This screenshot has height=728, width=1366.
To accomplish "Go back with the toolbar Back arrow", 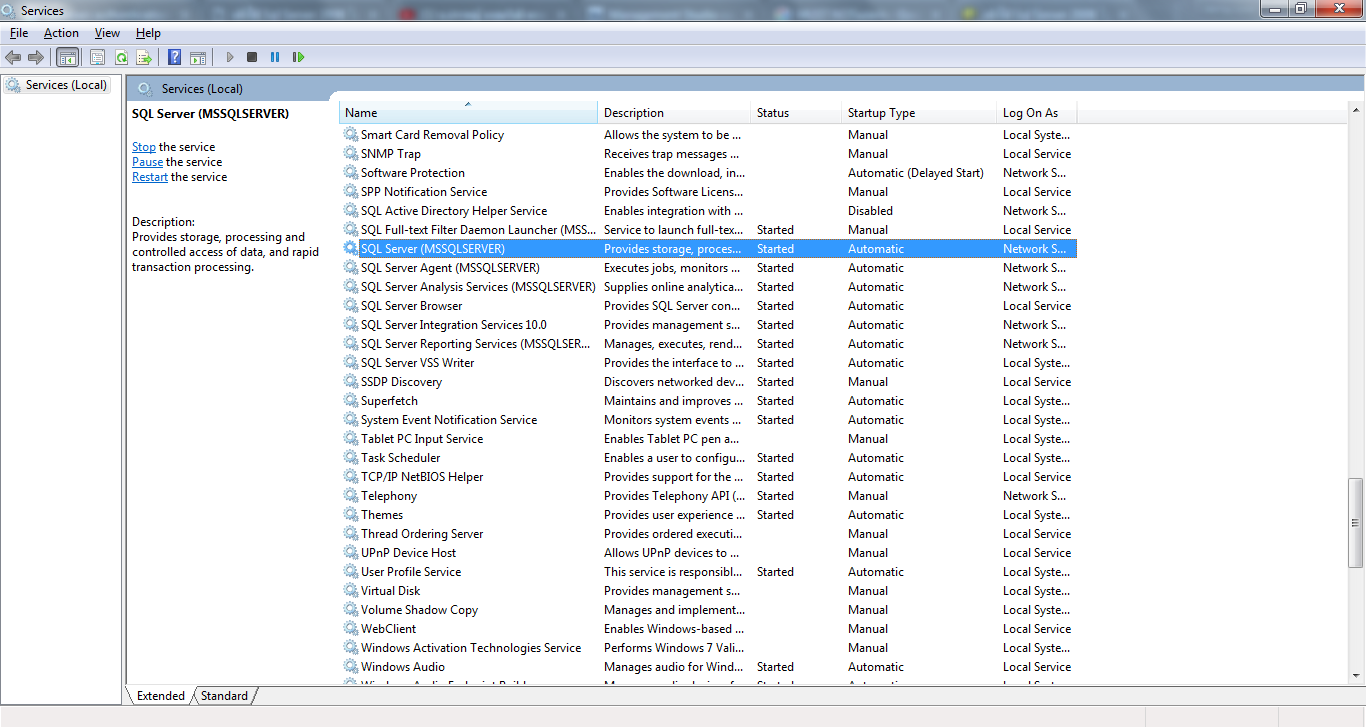I will pos(13,57).
